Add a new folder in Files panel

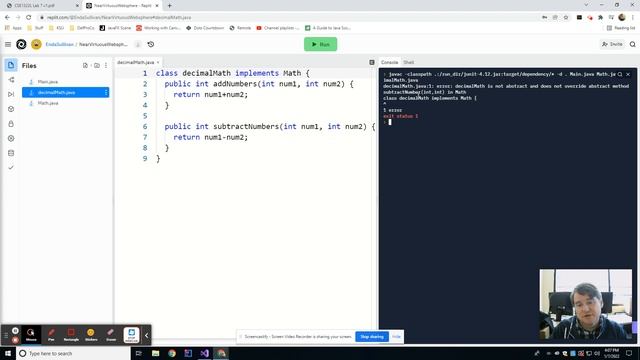97,65
